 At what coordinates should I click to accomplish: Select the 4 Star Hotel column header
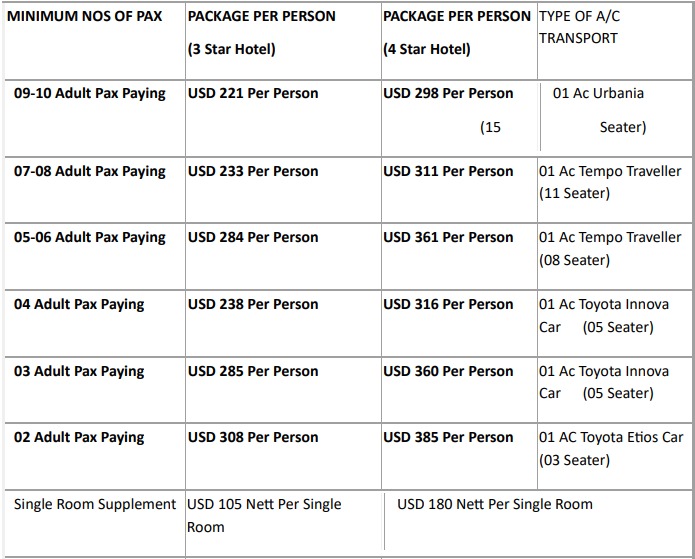(456, 32)
